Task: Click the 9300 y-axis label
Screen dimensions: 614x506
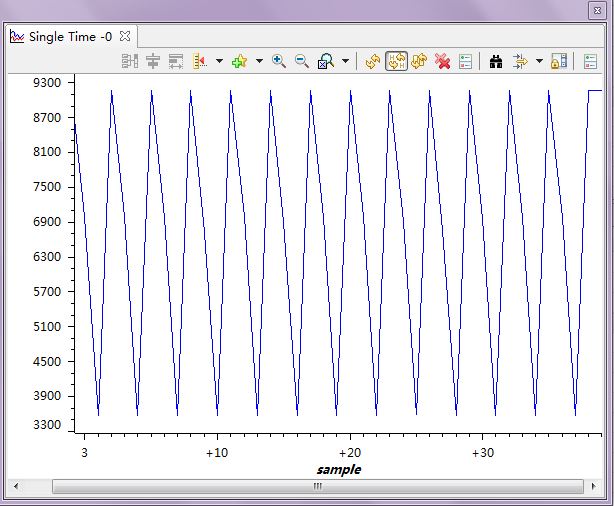Action: pyautogui.click(x=47, y=83)
